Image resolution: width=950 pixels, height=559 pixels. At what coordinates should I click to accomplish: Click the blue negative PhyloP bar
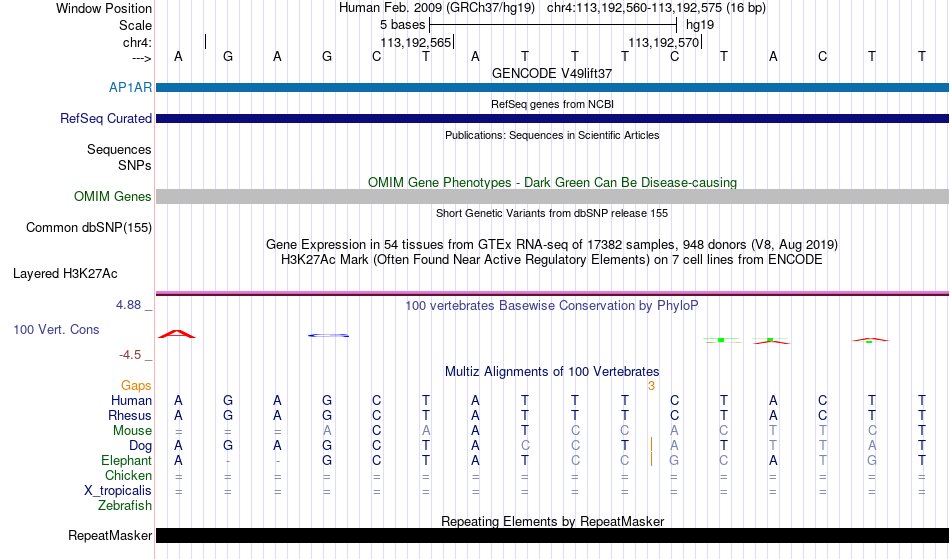point(328,336)
